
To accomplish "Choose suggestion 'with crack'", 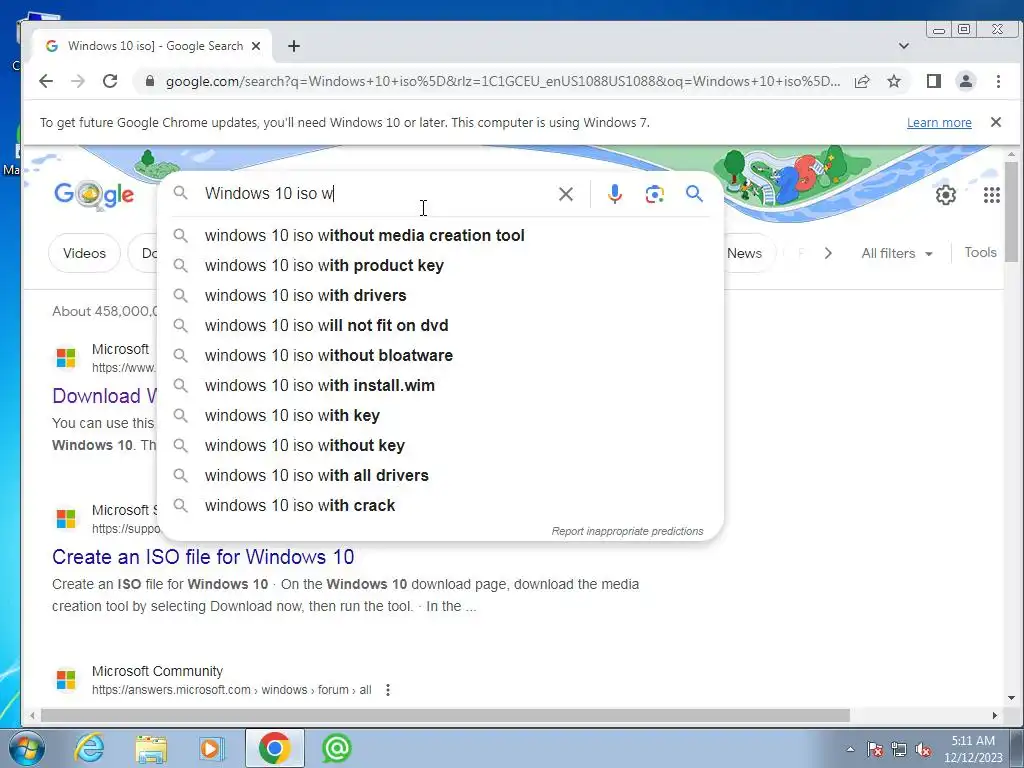I will (x=441, y=506).
